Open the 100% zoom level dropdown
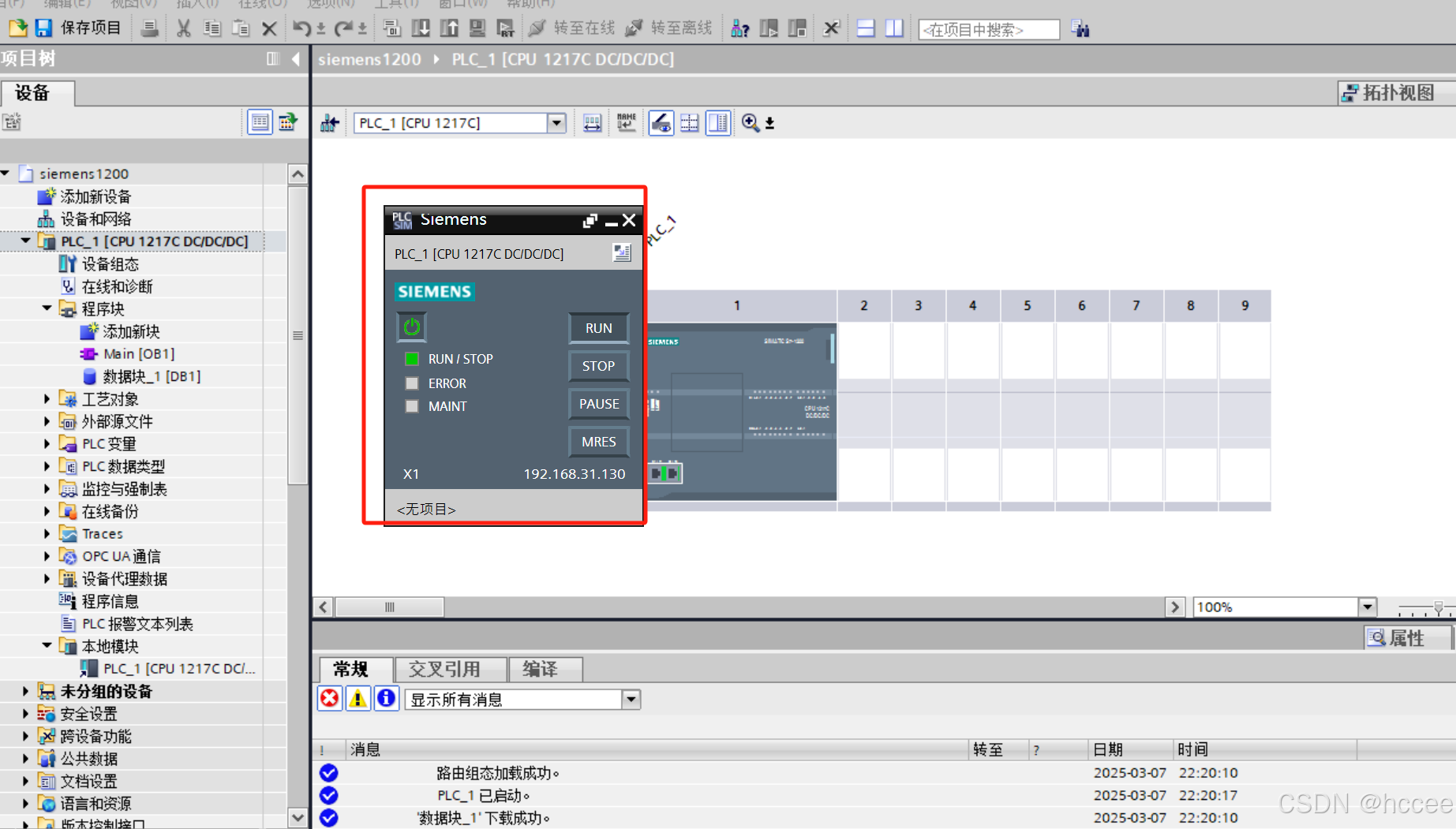Viewport: 1456px width, 829px height. [x=1367, y=607]
